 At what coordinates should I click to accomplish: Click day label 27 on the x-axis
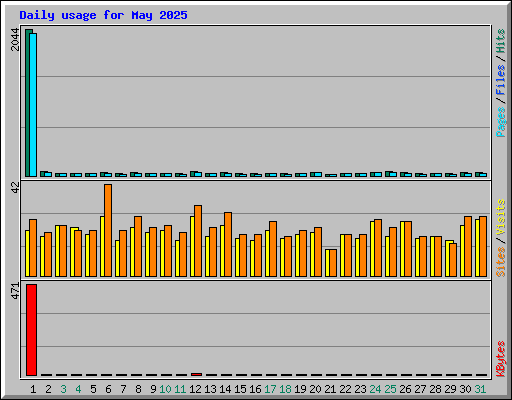point(420,389)
